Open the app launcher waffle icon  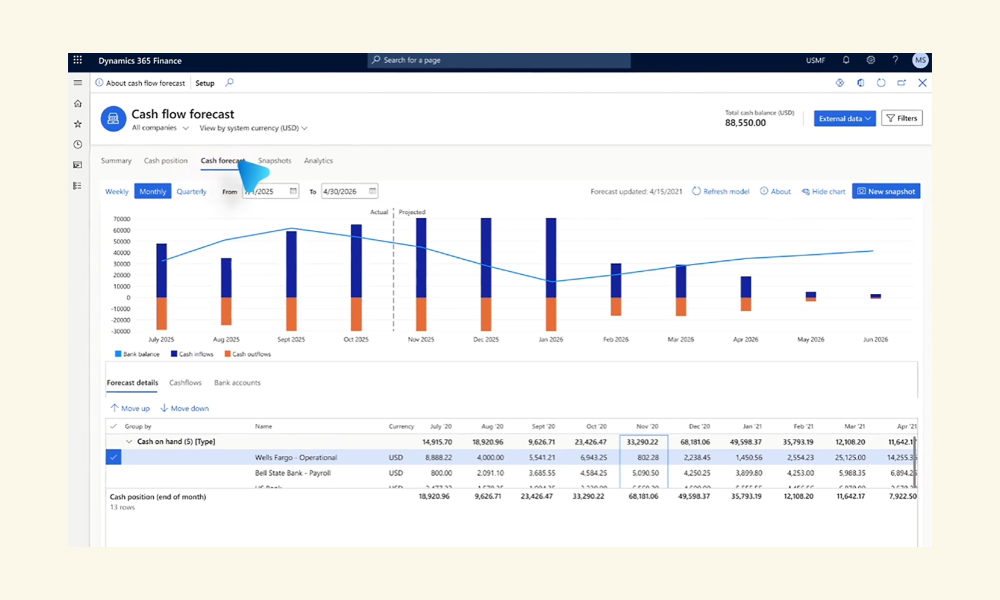pyautogui.click(x=77, y=60)
